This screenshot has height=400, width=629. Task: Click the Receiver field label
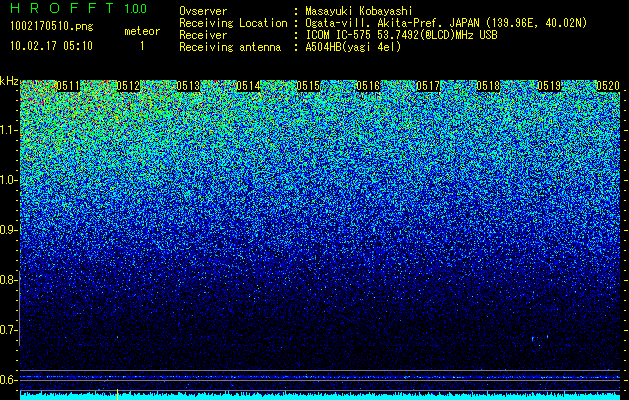(x=203, y=35)
